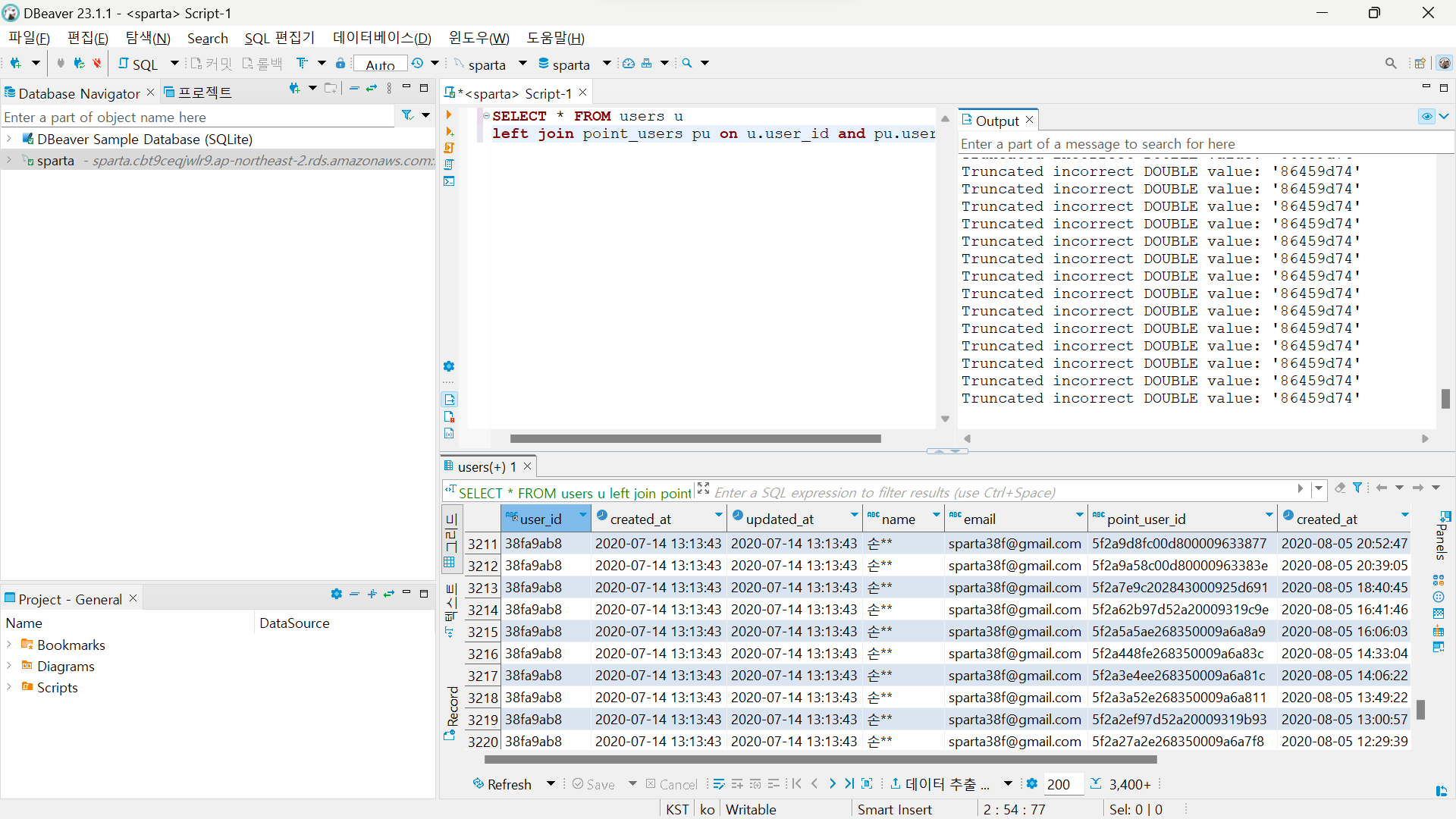
Task: Toggle the eye icon in Output panel
Action: pos(1427,117)
